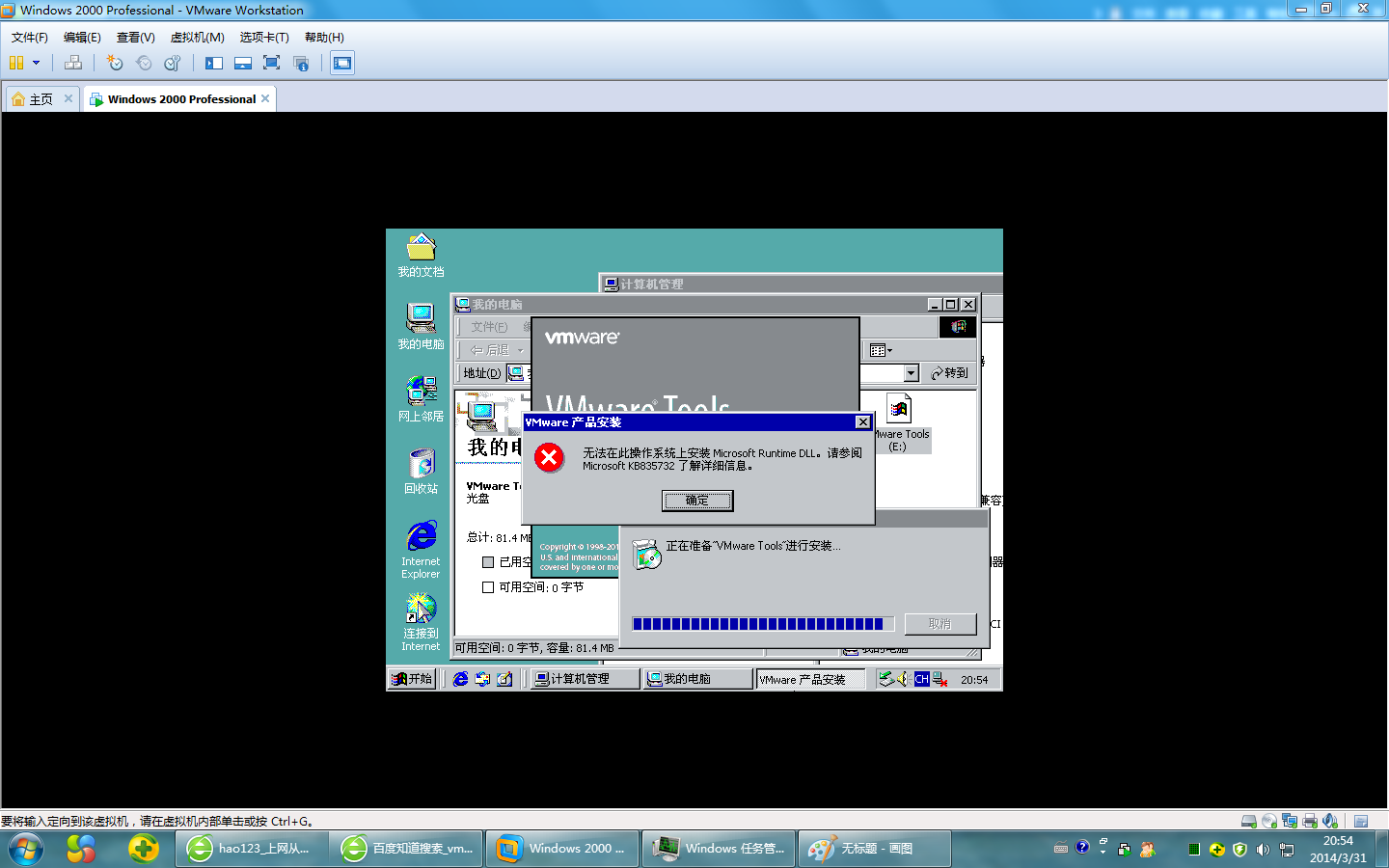
Task: Open hao123 browser taskbar item
Action: click(253, 849)
